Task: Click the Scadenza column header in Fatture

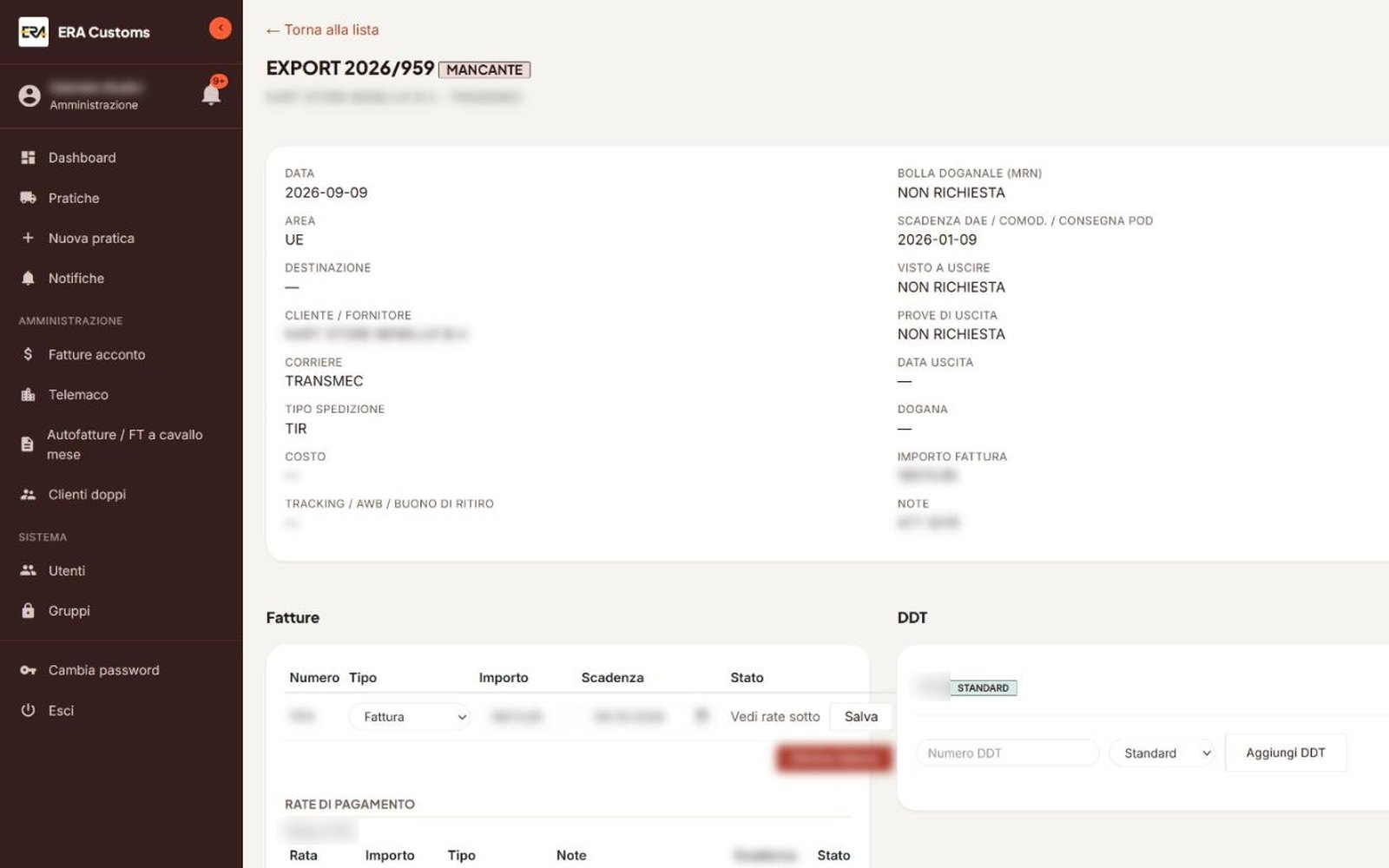Action: point(612,678)
